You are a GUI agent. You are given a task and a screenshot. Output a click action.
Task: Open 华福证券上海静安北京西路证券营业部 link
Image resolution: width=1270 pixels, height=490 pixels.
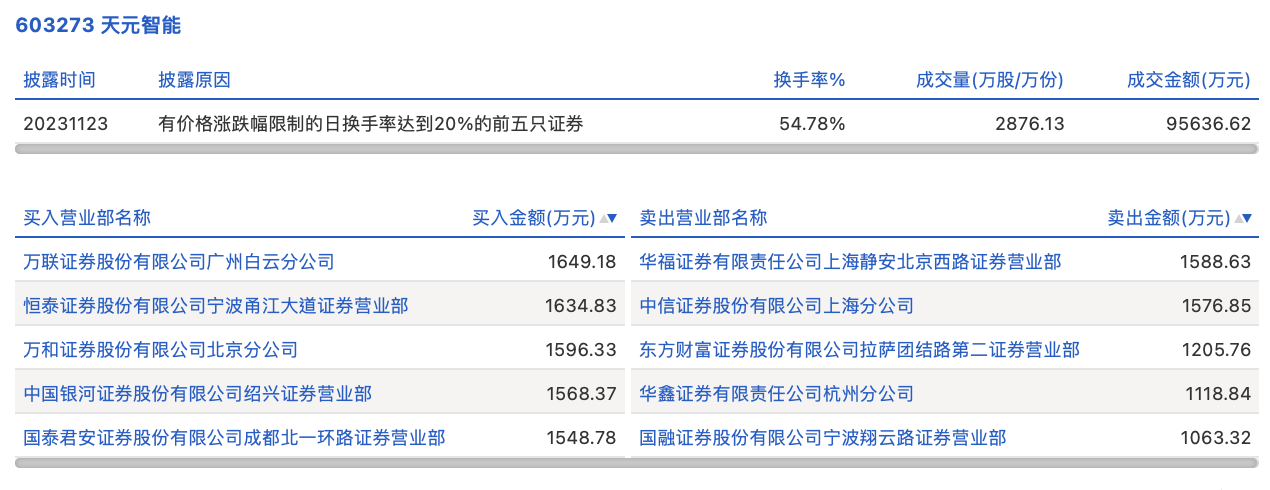click(x=850, y=262)
